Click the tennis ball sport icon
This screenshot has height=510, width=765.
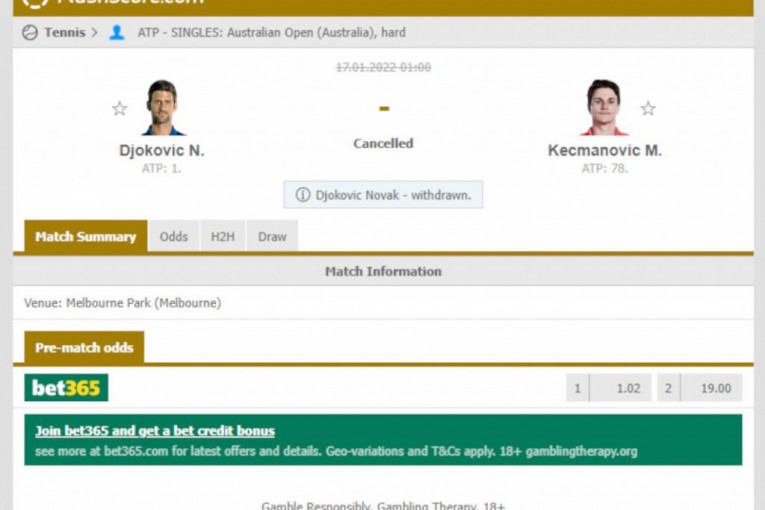(29, 32)
